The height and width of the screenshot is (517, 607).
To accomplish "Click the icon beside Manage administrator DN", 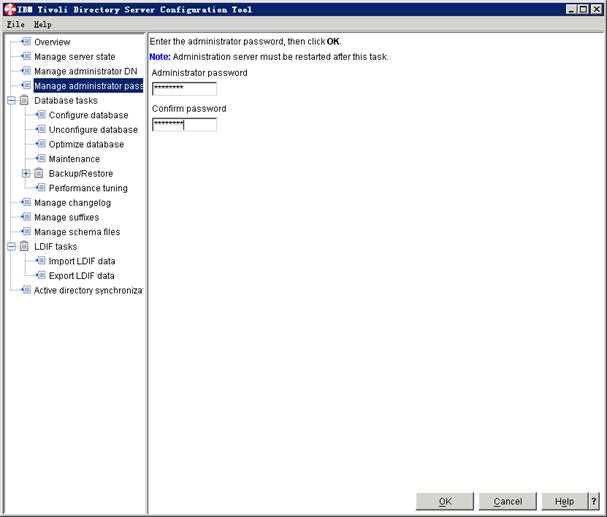I will [26, 71].
